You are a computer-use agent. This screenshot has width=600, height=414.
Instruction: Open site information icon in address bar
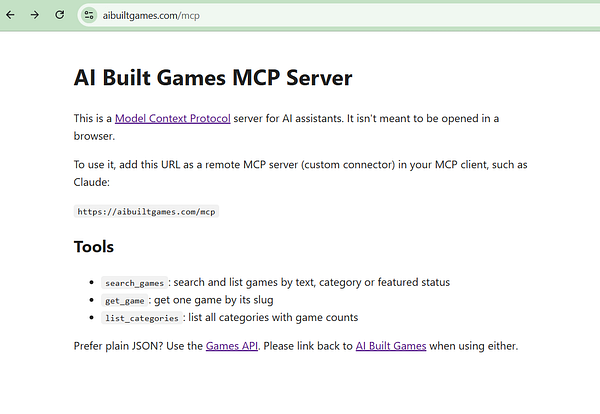pos(89,15)
